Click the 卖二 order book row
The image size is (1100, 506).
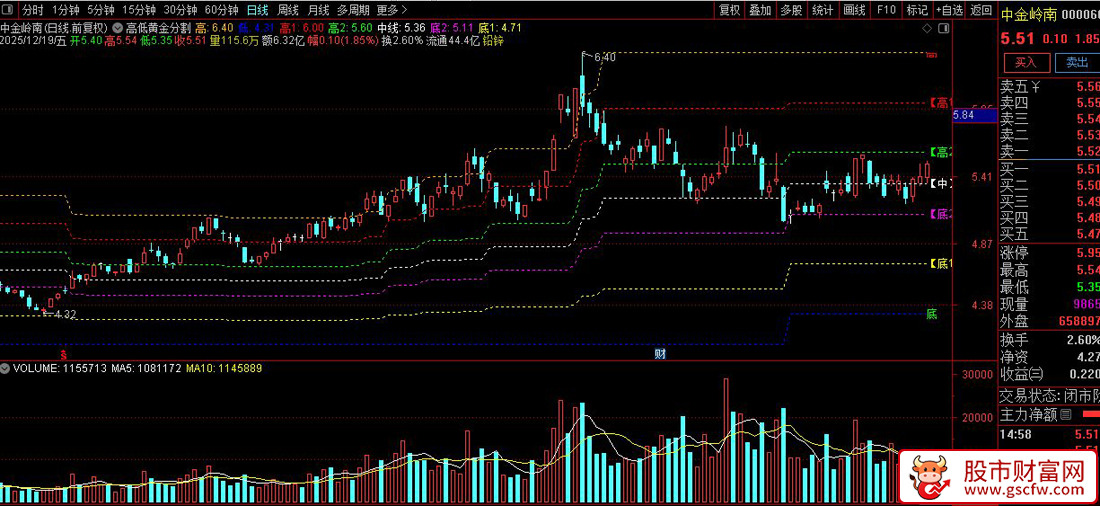(x=1049, y=134)
